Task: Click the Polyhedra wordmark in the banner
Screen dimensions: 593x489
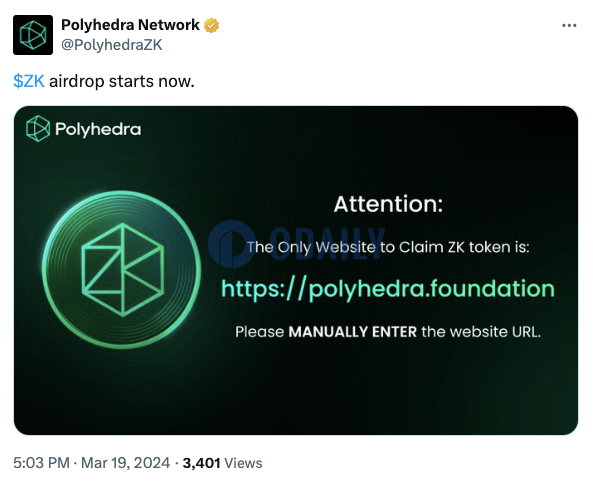Action: coord(98,129)
